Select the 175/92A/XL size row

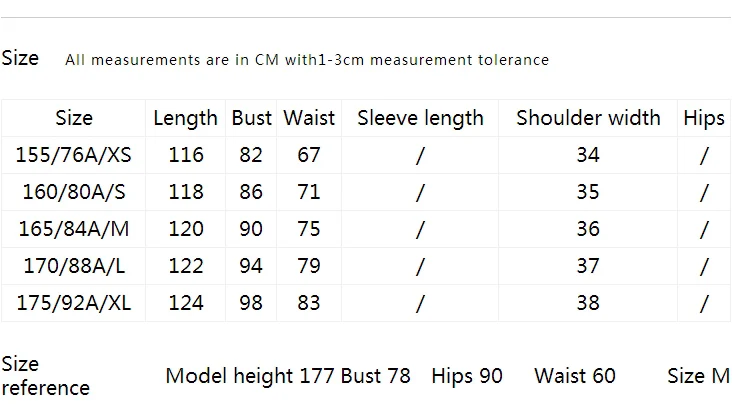(x=366, y=303)
